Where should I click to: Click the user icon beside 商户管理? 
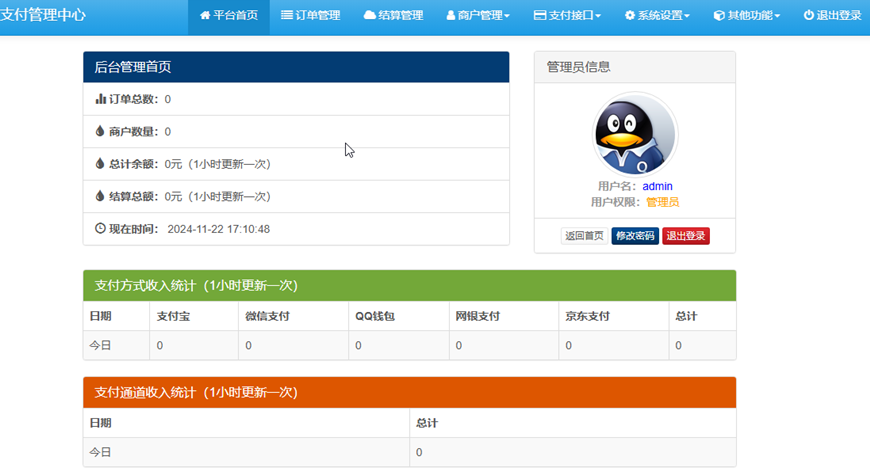coord(451,15)
